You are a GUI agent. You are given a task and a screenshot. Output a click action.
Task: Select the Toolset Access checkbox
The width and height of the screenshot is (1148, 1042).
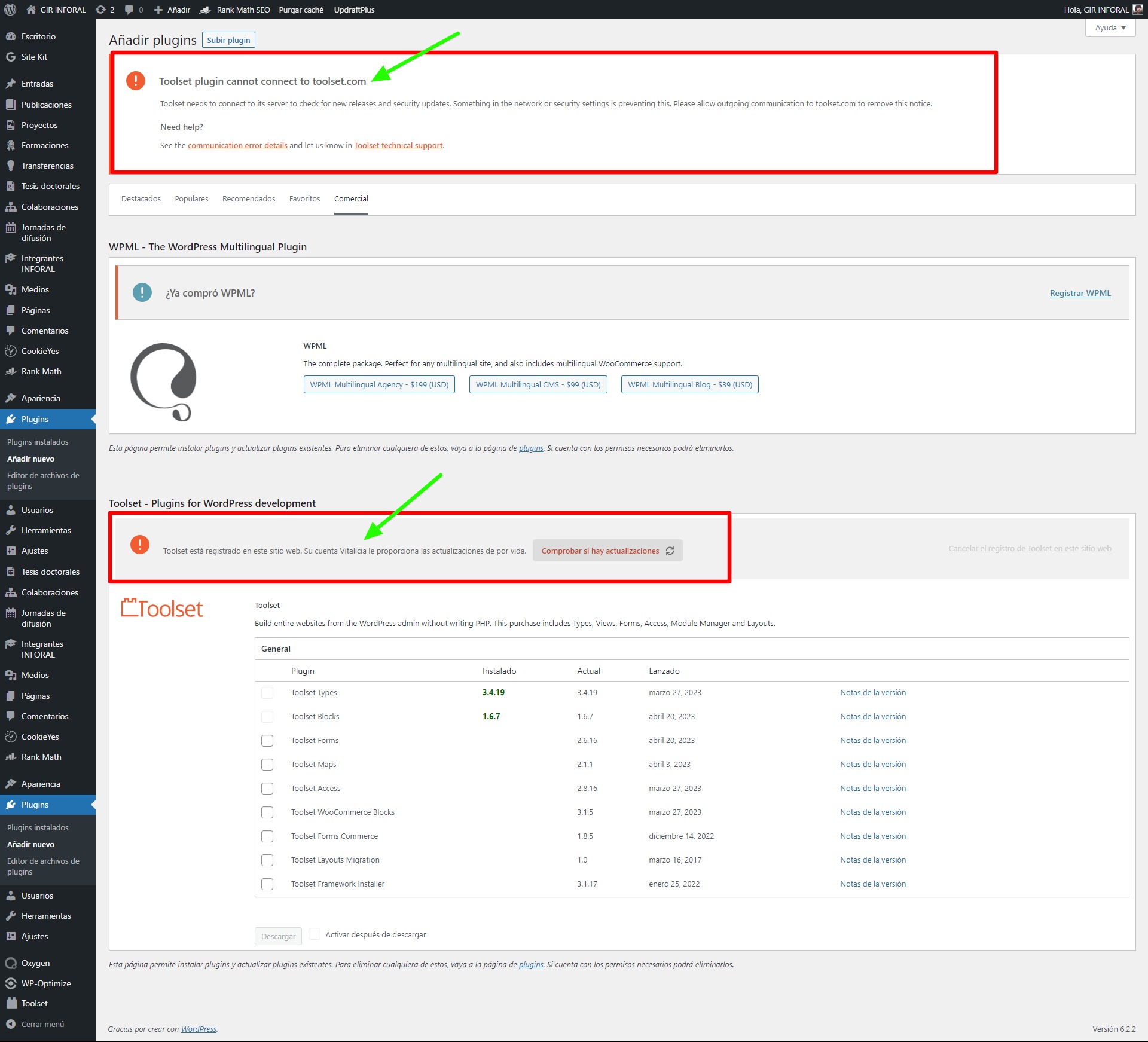(267, 789)
